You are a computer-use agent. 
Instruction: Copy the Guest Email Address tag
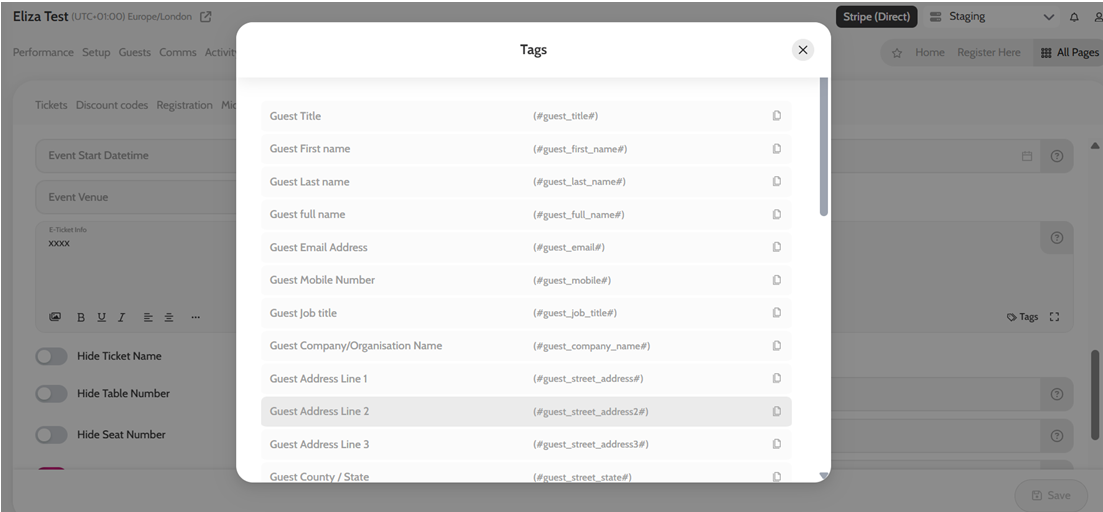[776, 247]
